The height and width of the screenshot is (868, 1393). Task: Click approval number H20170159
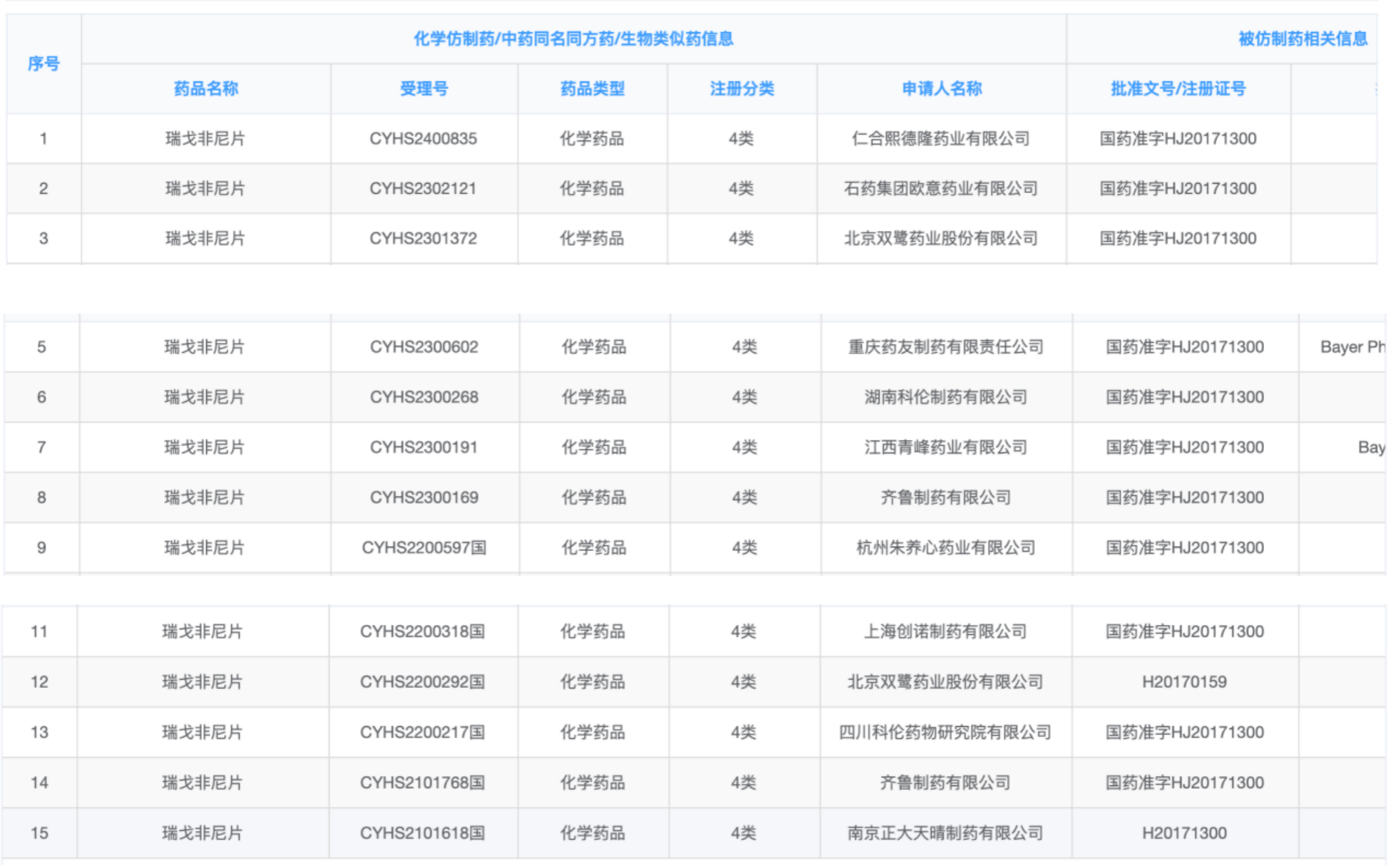pyautogui.click(x=1184, y=682)
